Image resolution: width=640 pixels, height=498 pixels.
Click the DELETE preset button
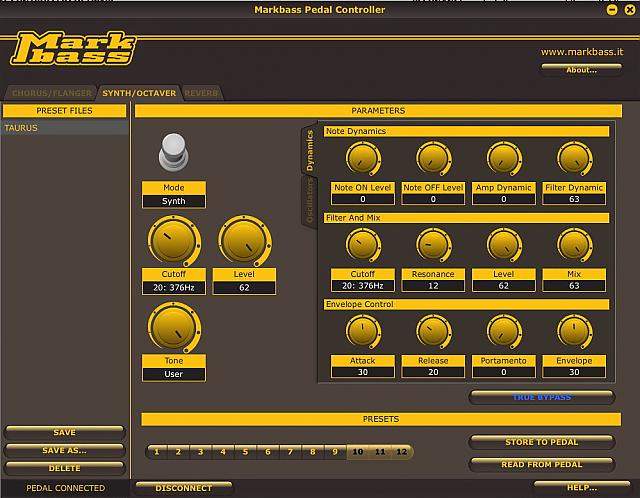[x=64, y=468]
